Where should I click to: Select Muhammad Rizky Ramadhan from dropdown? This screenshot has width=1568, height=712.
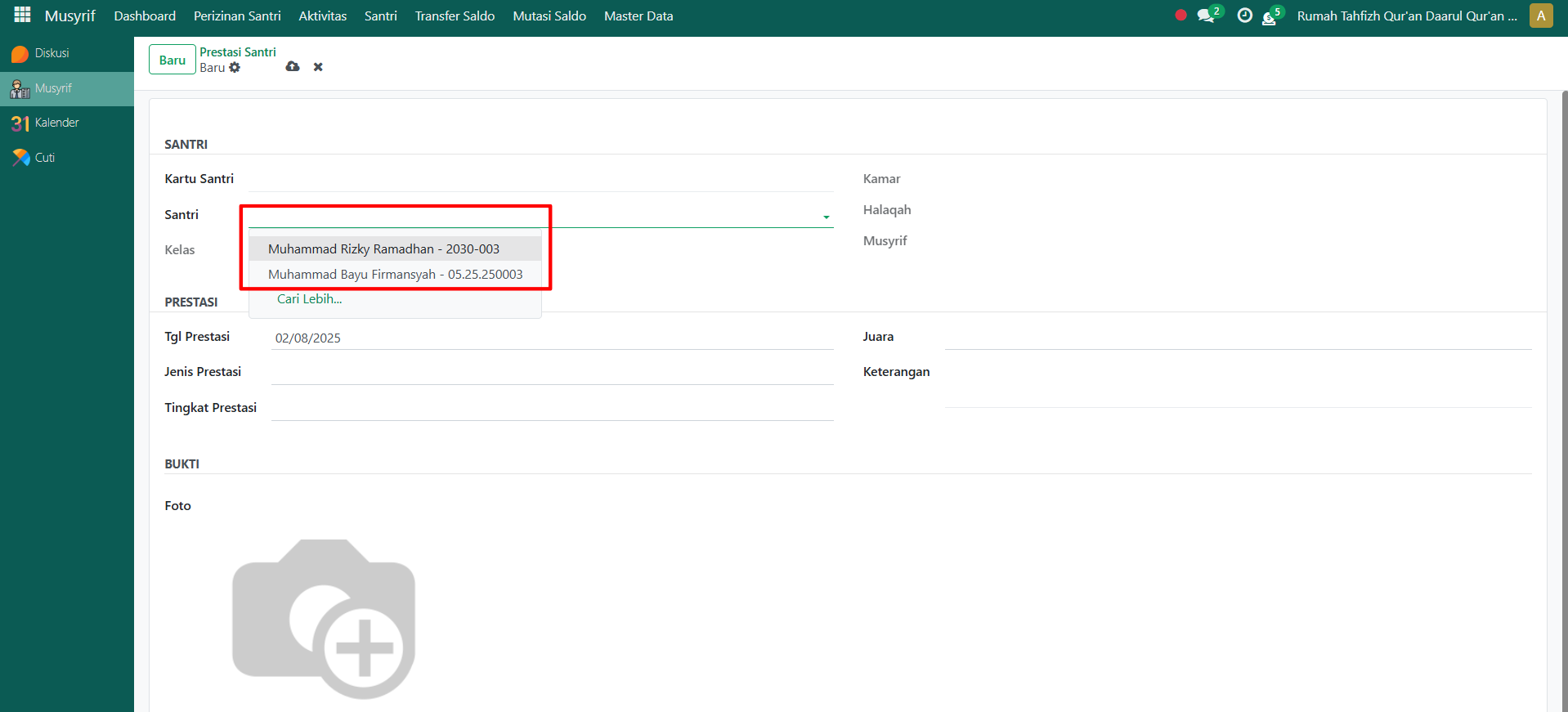(x=383, y=249)
